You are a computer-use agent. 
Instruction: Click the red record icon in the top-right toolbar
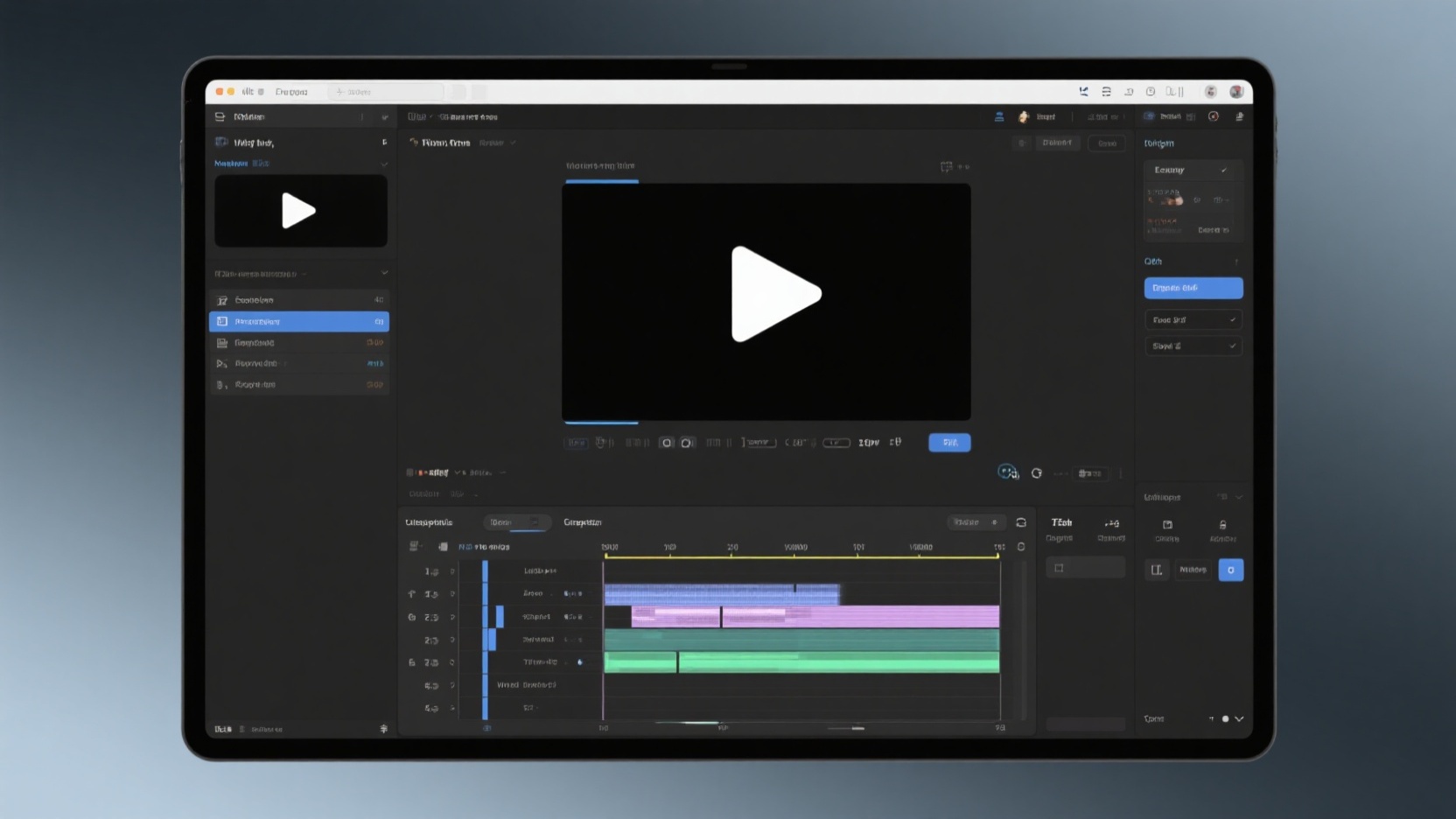click(1213, 116)
